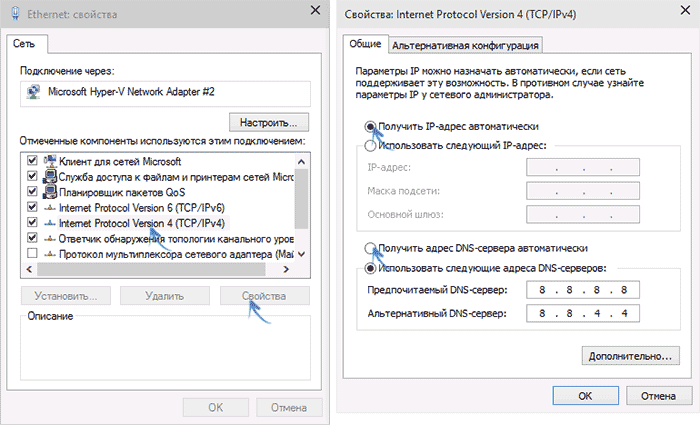Click OK in TCP/IPv4 properties dialog

click(585, 396)
